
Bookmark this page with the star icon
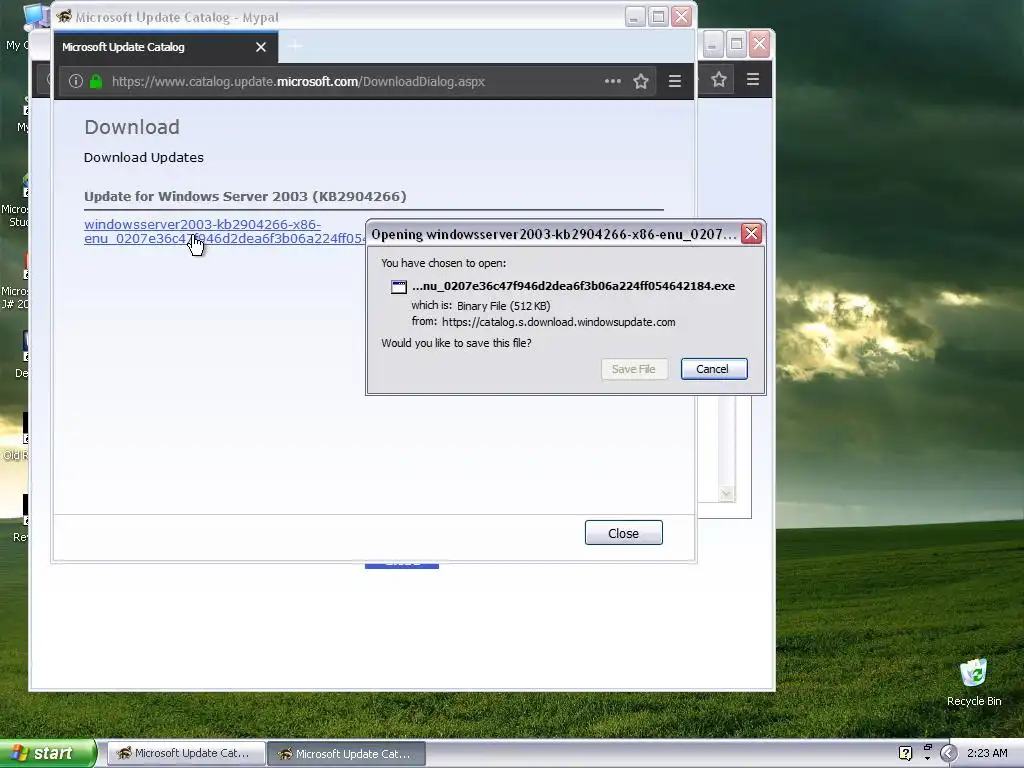coord(641,81)
